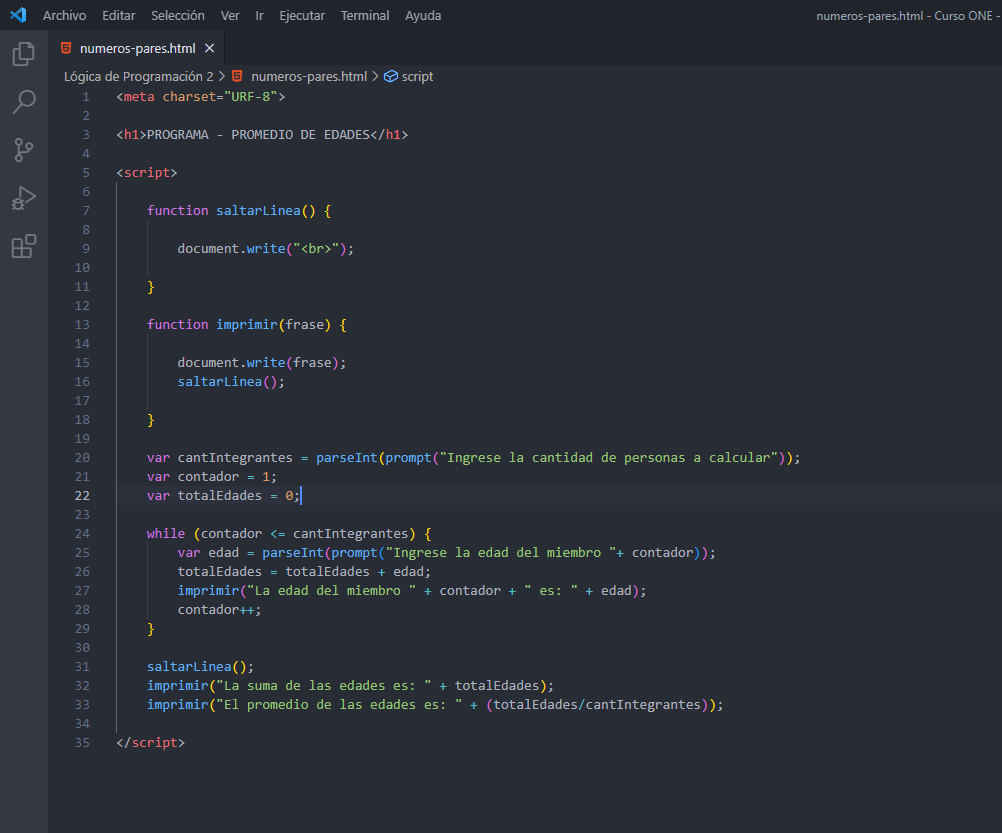The image size is (1002, 833).
Task: Open the Search view in activity bar
Action: [x=24, y=102]
